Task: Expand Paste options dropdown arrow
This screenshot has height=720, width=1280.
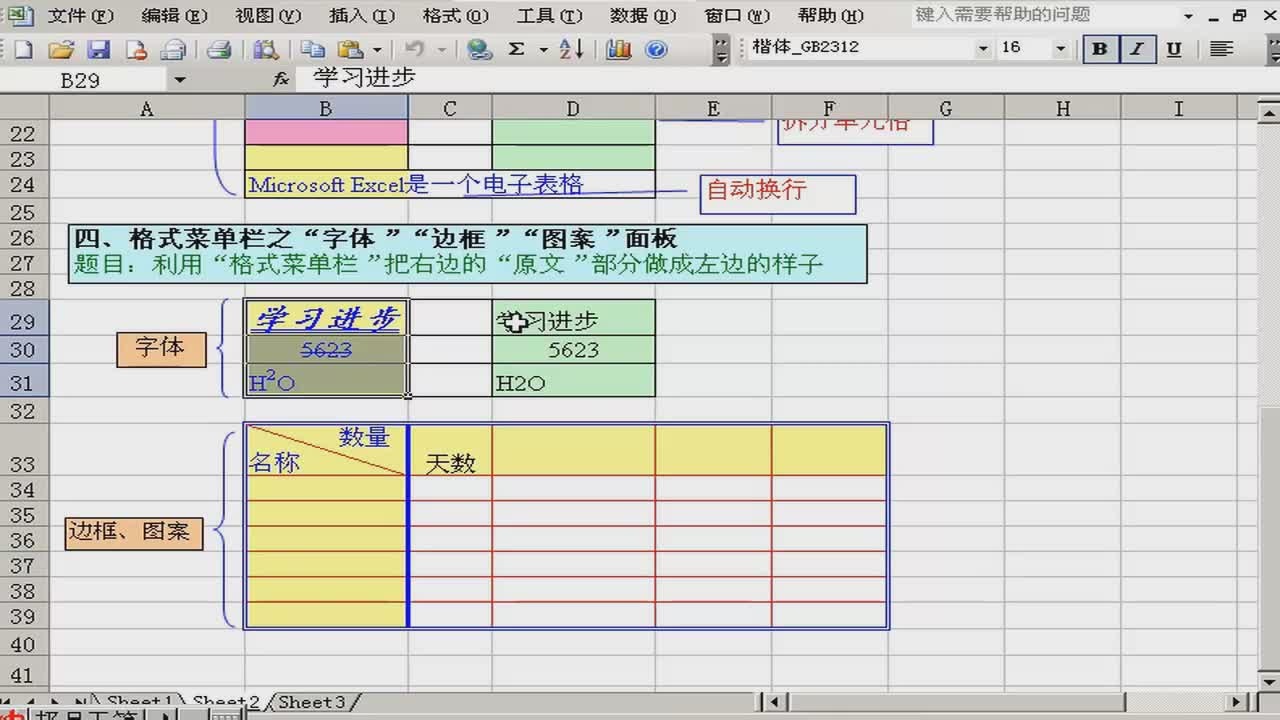Action: click(377, 49)
